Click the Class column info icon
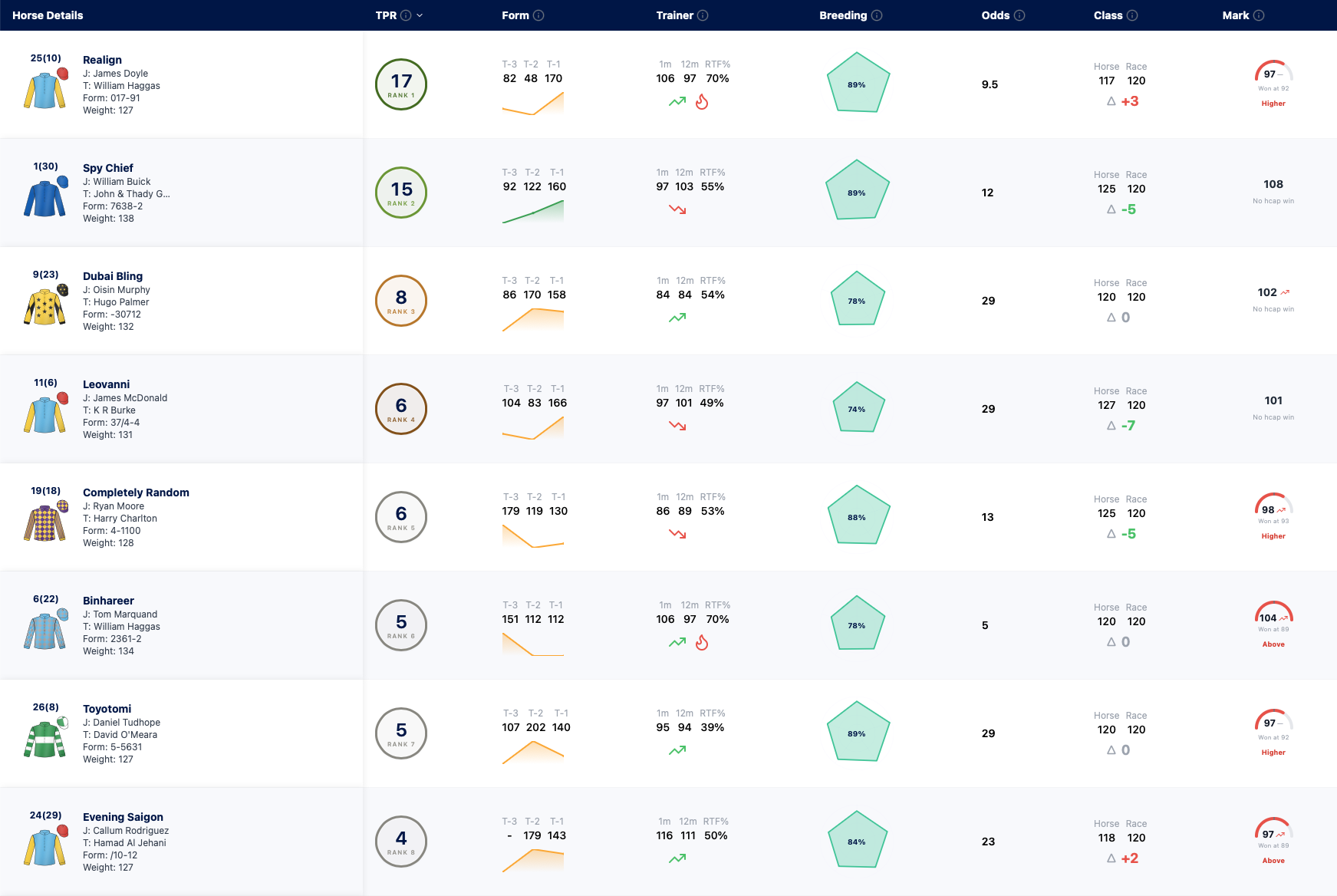 tap(1132, 15)
